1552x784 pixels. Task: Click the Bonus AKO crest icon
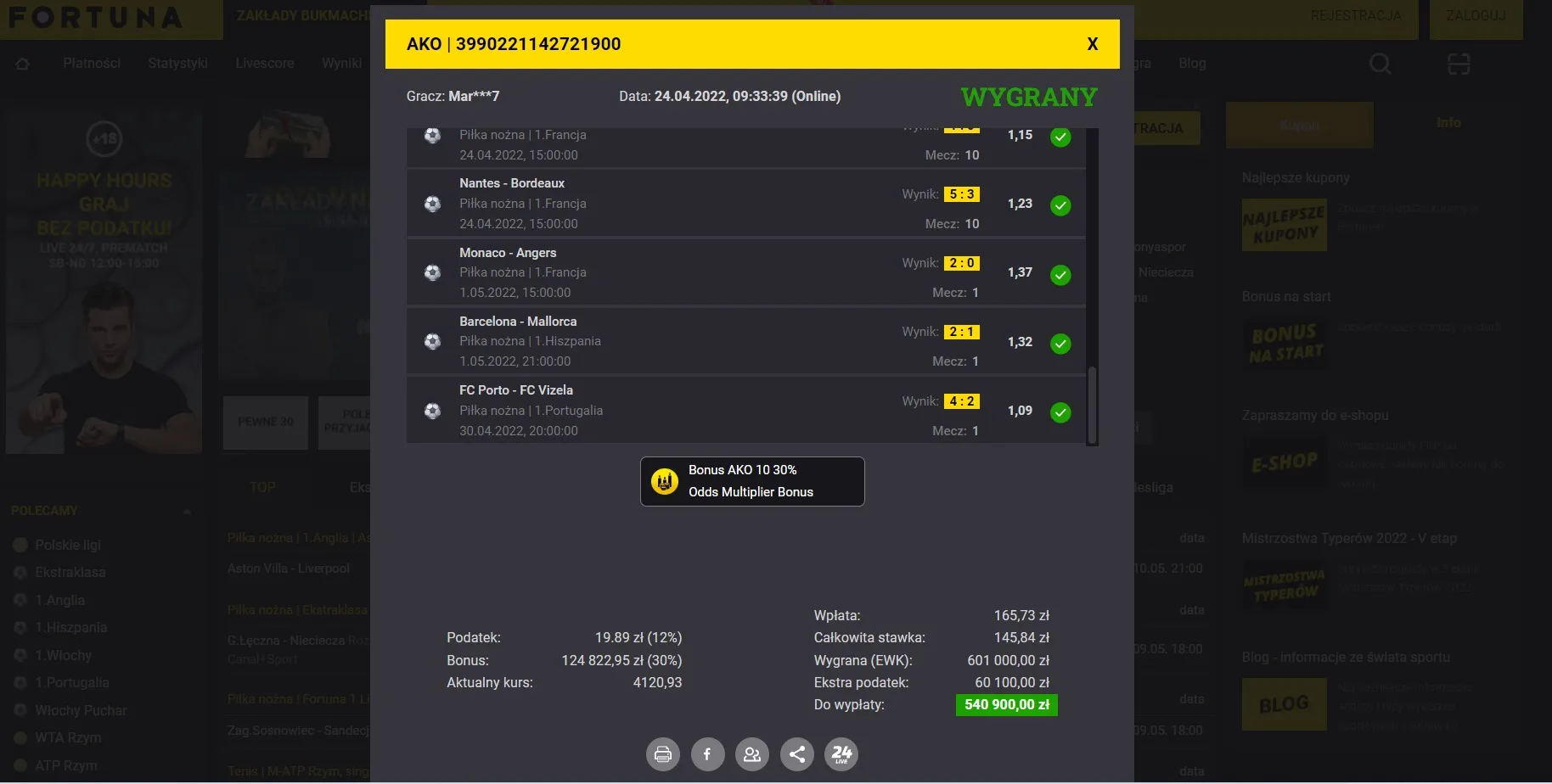click(x=664, y=481)
